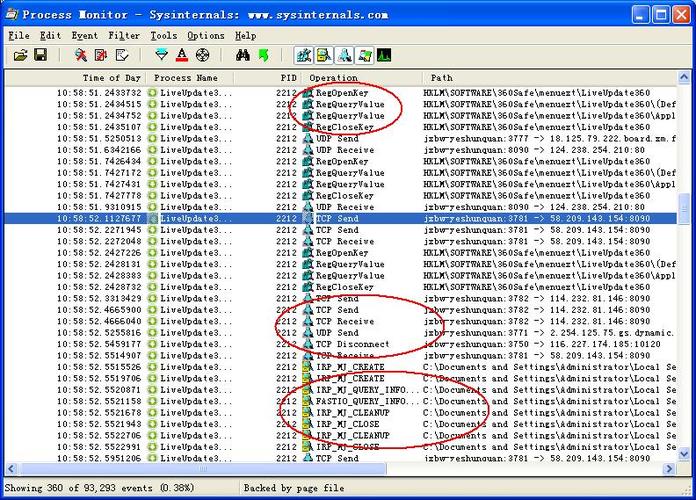Sort by the Time of Day column header
Viewport: 696px width, 500px height.
click(75, 78)
